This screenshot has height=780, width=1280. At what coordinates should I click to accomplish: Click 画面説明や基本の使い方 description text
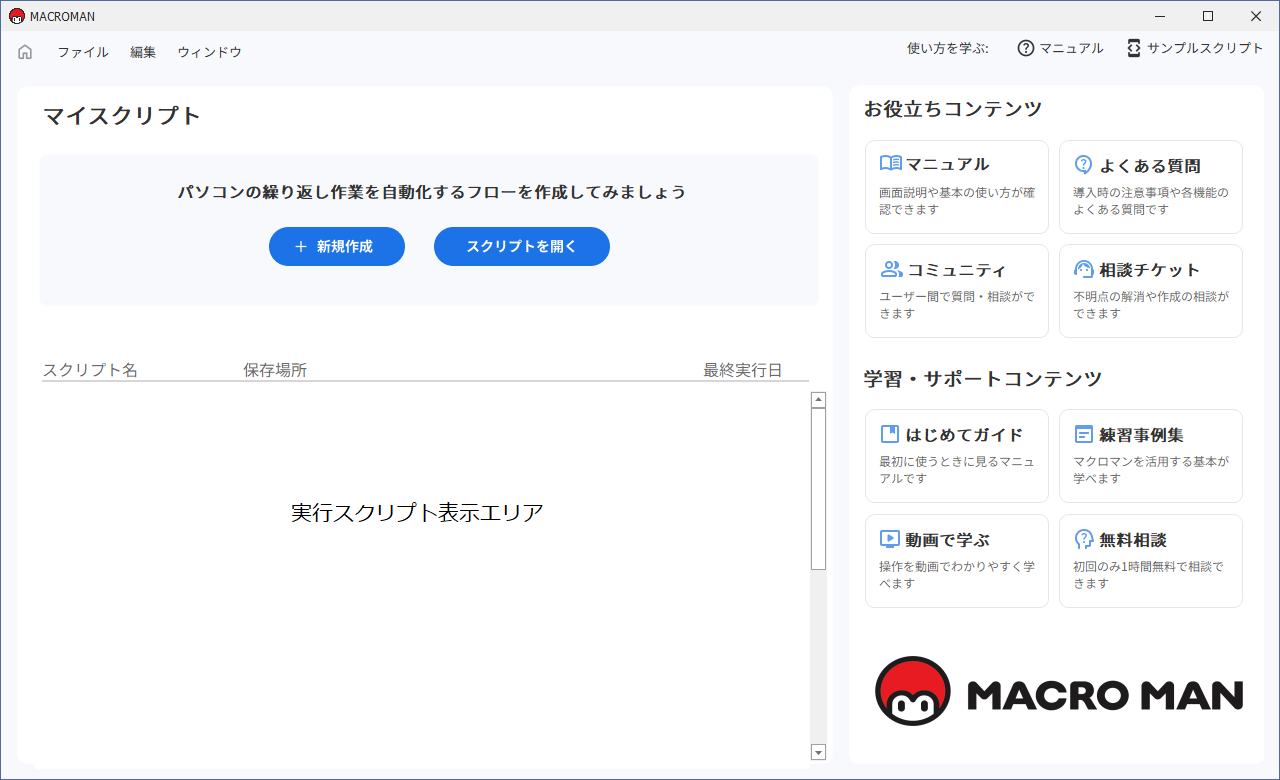click(957, 201)
